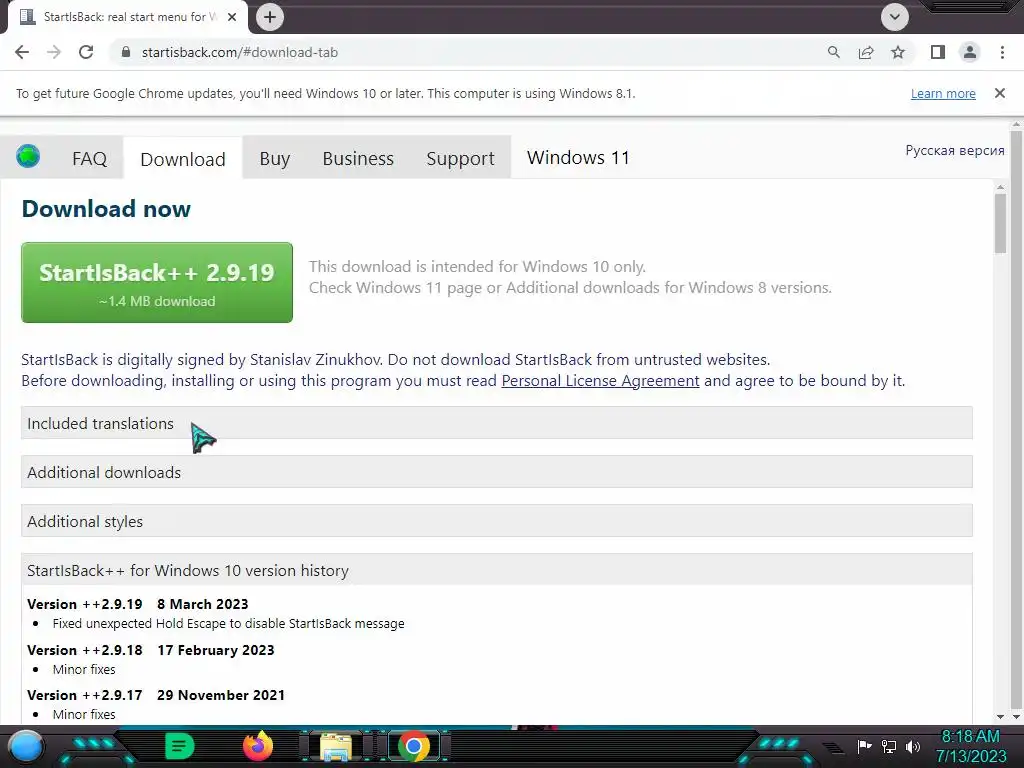Click the browser forward arrow
The width and height of the screenshot is (1024, 768).
click(54, 52)
